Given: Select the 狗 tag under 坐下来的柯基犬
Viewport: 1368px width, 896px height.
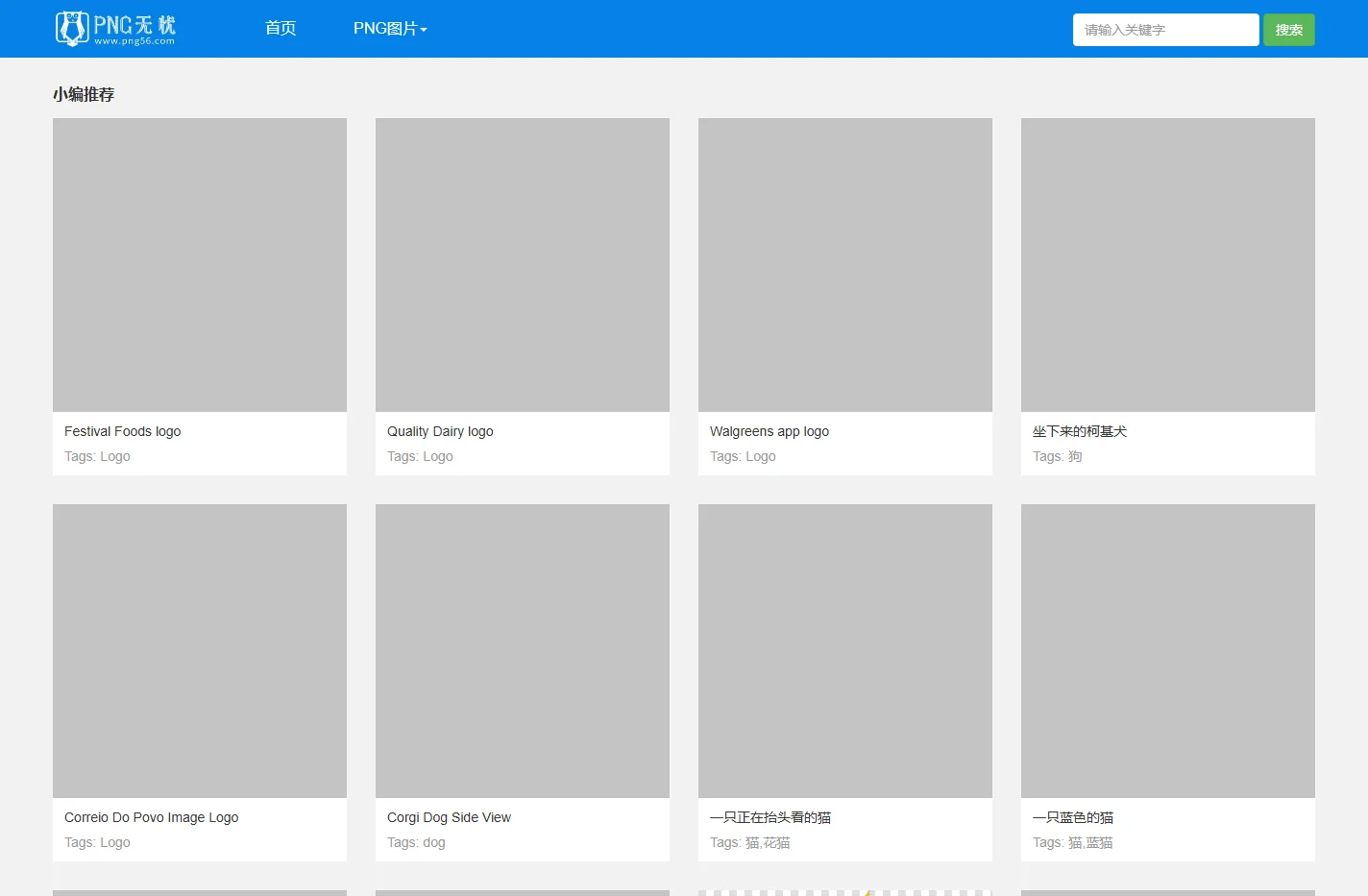Looking at the screenshot, I should pos(1075,456).
